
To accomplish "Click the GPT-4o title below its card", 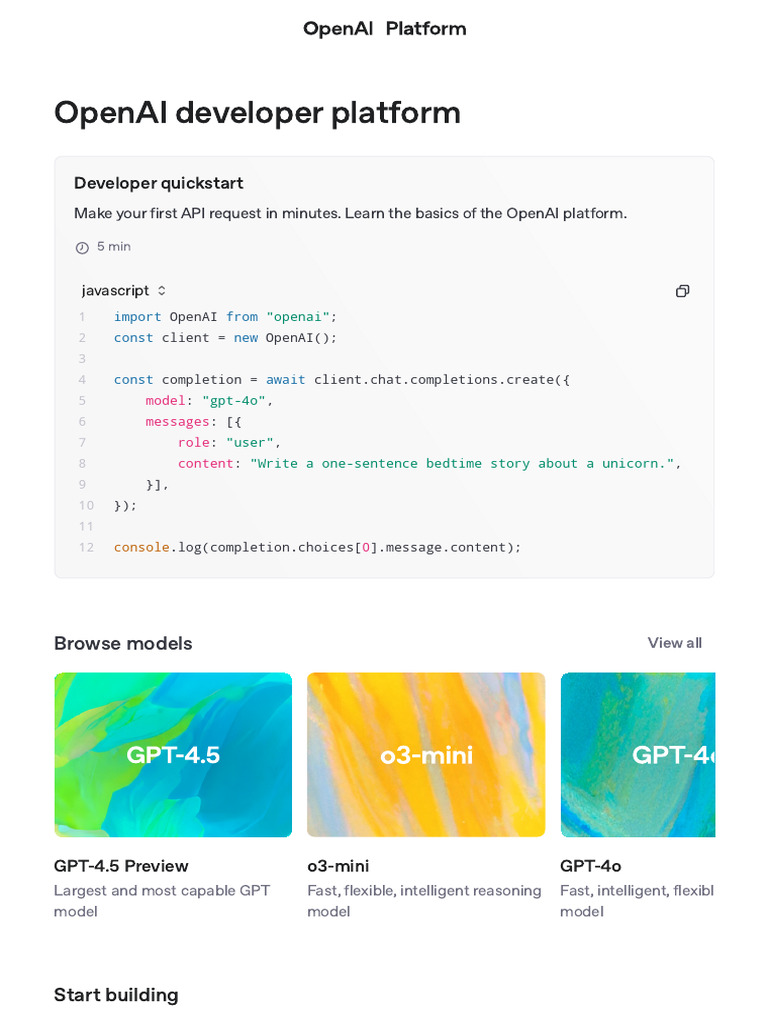I will (x=590, y=866).
